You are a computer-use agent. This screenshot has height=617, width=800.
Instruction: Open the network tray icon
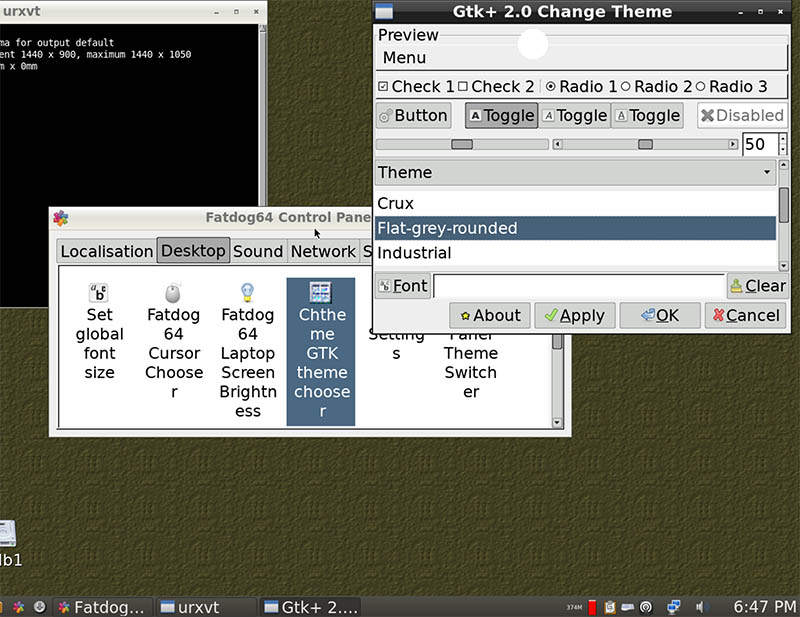pos(674,607)
